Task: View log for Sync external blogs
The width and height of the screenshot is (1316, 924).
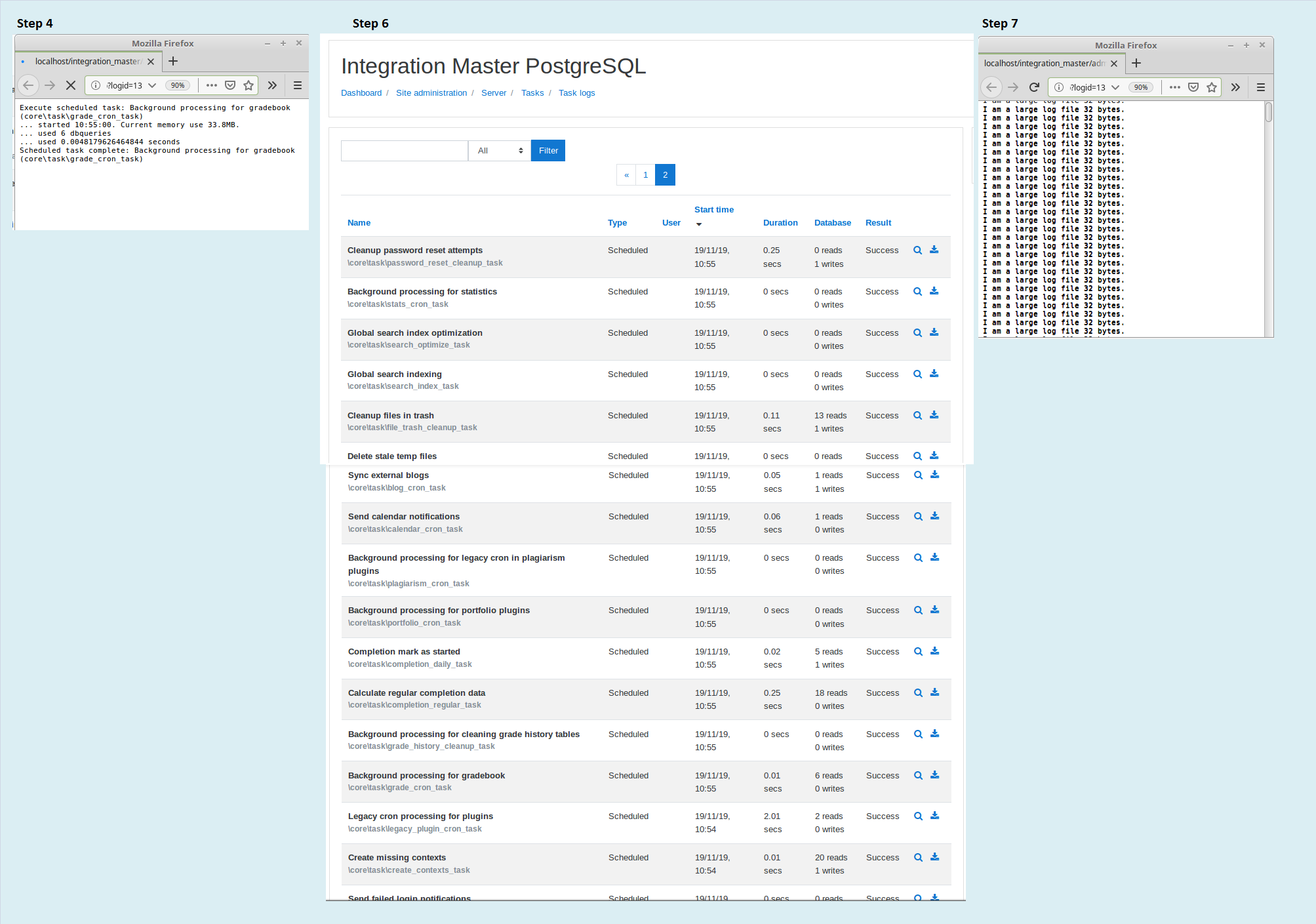Action: (x=918, y=475)
